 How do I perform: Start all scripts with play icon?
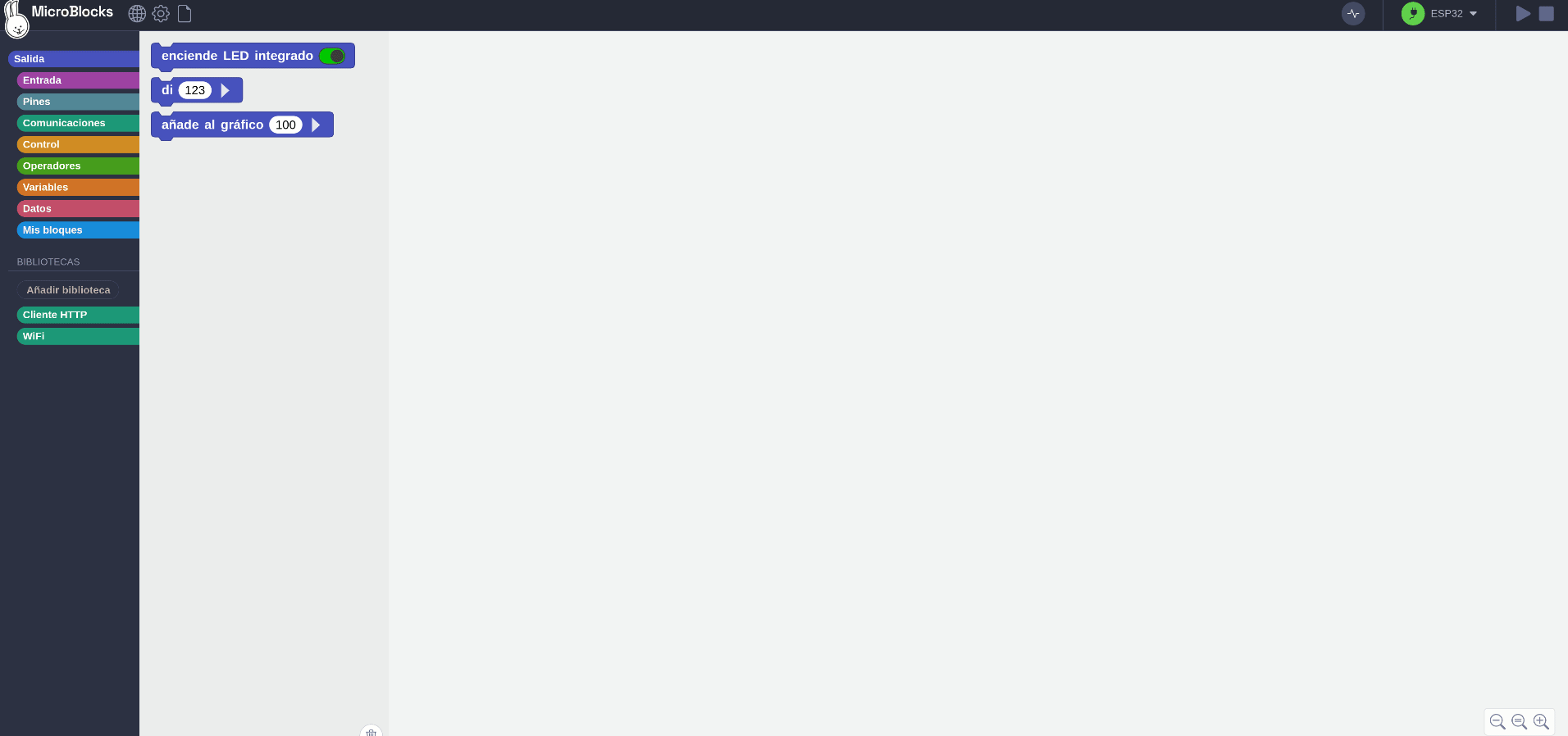1523,14
